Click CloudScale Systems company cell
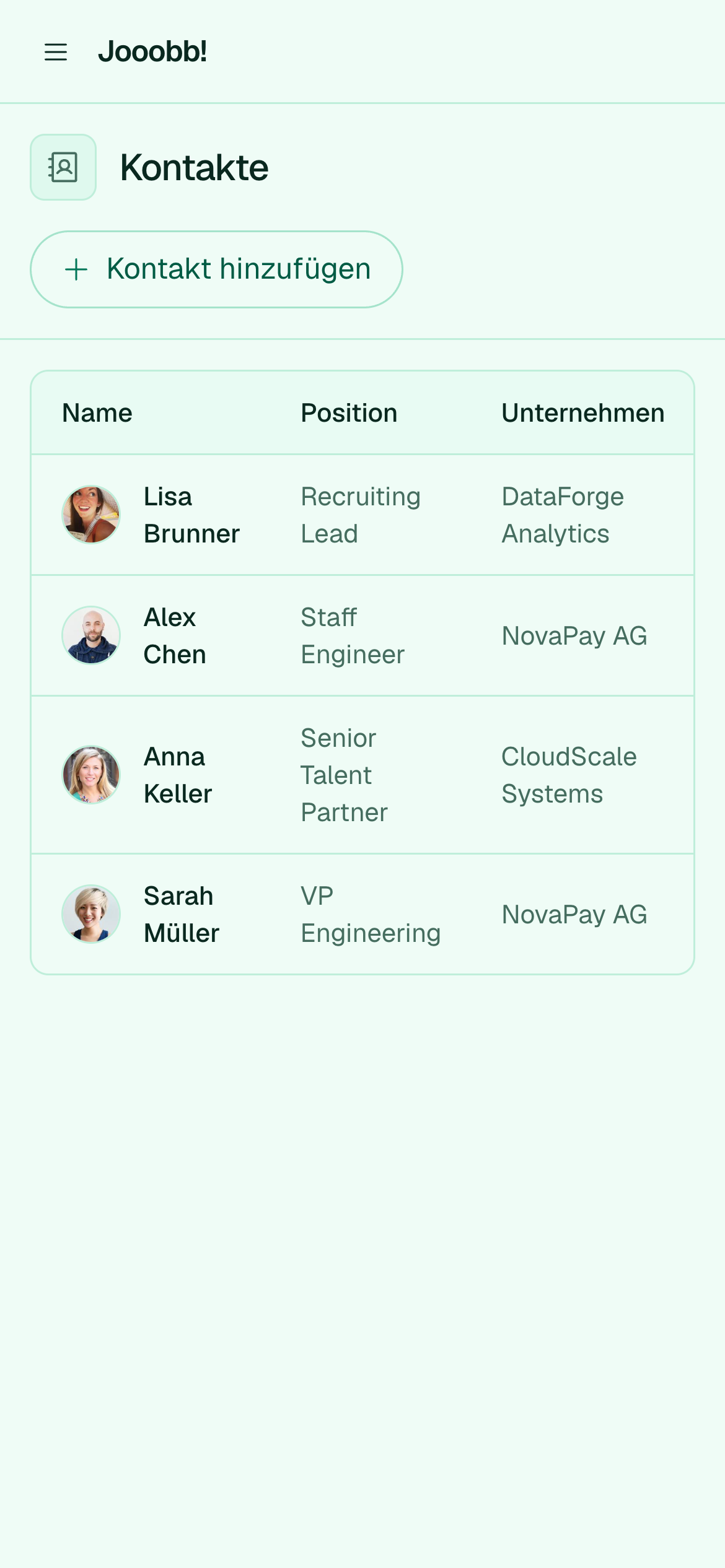This screenshot has height=1568, width=725. 569,775
